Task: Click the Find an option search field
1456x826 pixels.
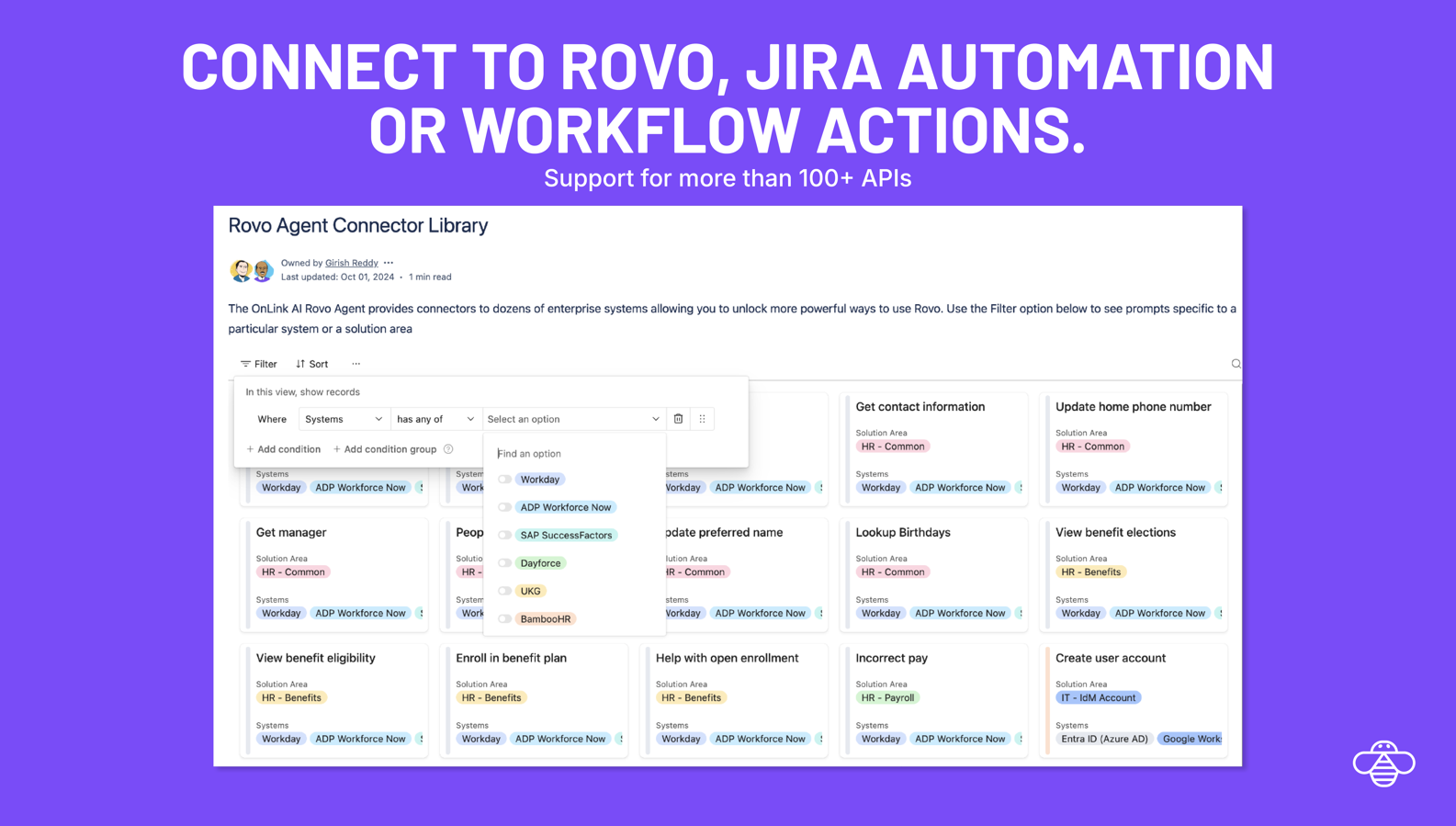Action: coord(574,454)
